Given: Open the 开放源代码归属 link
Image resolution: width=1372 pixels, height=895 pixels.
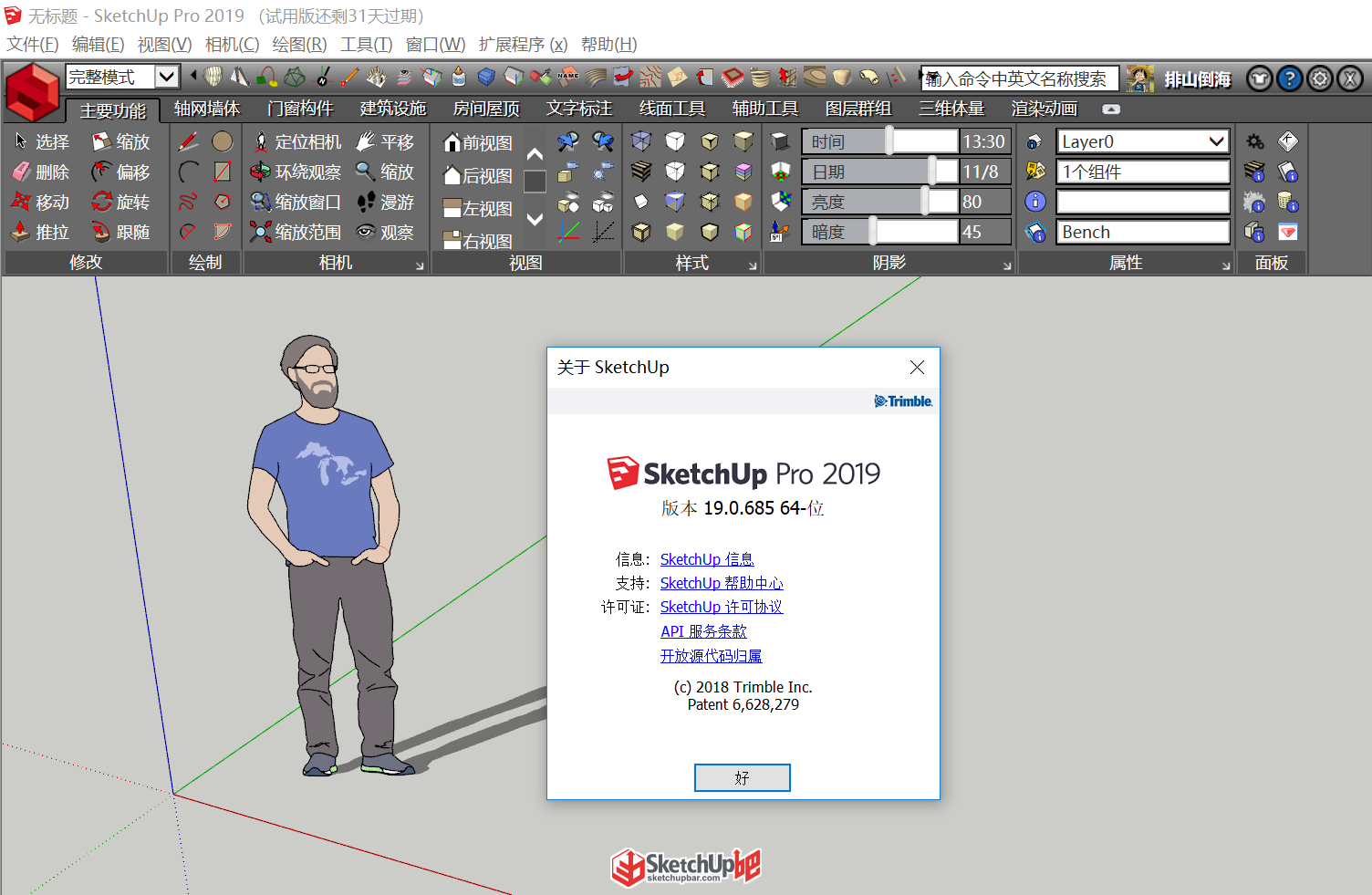Looking at the screenshot, I should (711, 656).
